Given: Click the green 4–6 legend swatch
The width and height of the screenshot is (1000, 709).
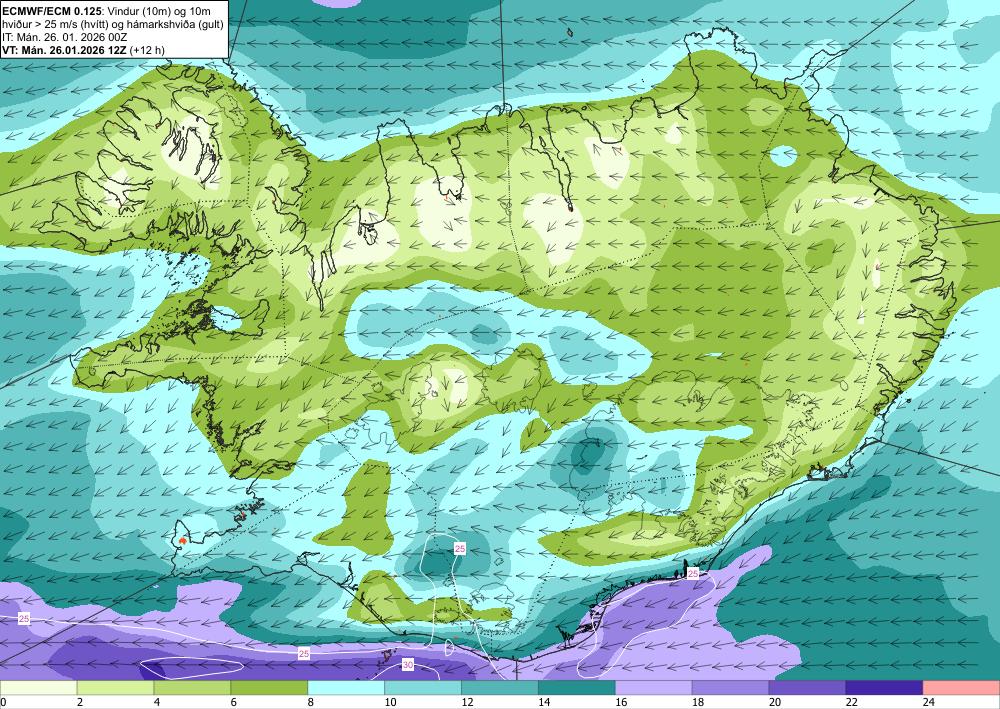Looking at the screenshot, I should [x=192, y=688].
